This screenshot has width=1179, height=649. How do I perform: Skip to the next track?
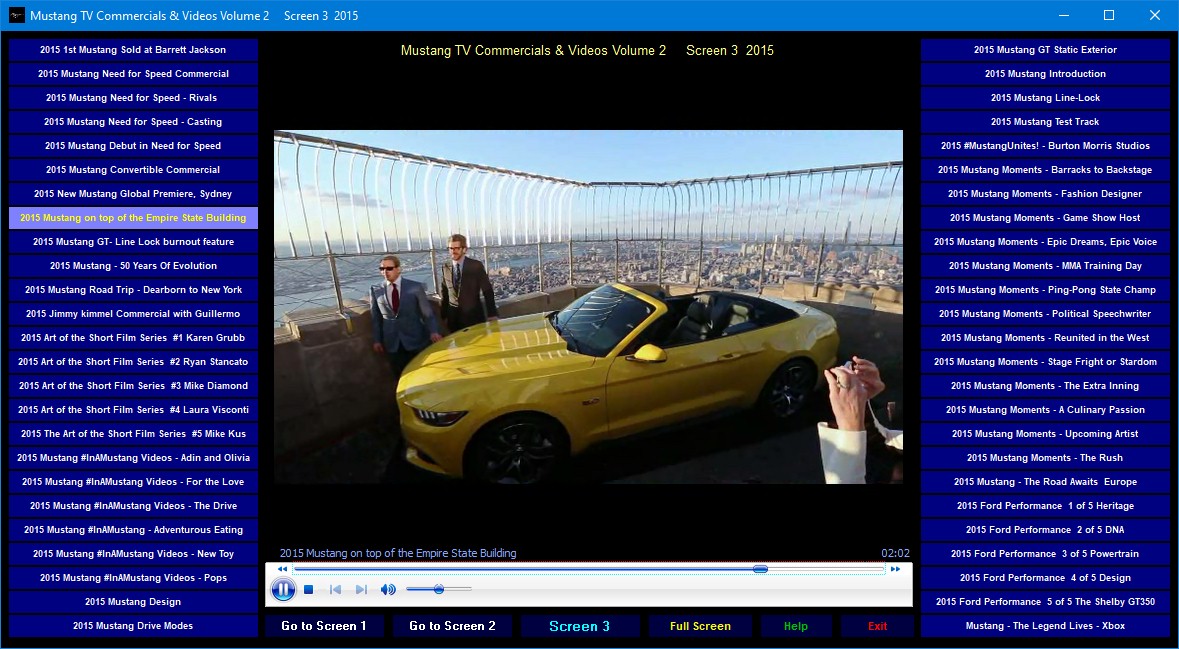[x=361, y=590]
